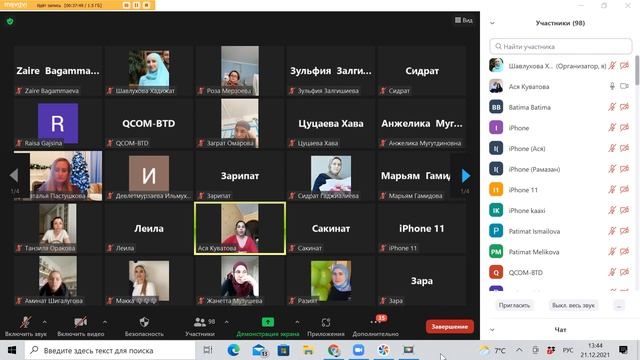Open the Участники participants panel button
The height and width of the screenshot is (360, 640).
(x=200, y=327)
